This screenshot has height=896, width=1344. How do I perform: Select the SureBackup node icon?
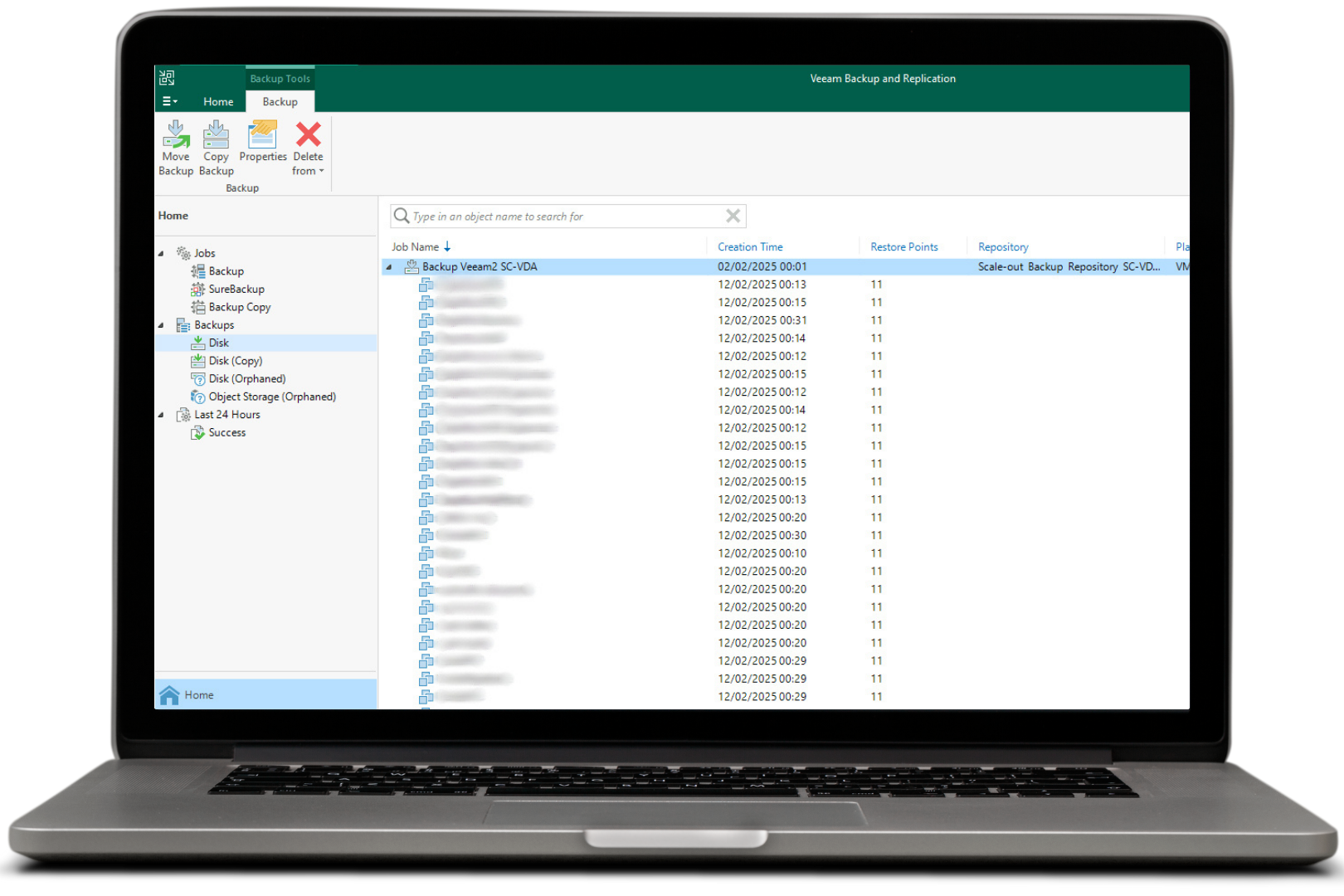click(x=198, y=290)
